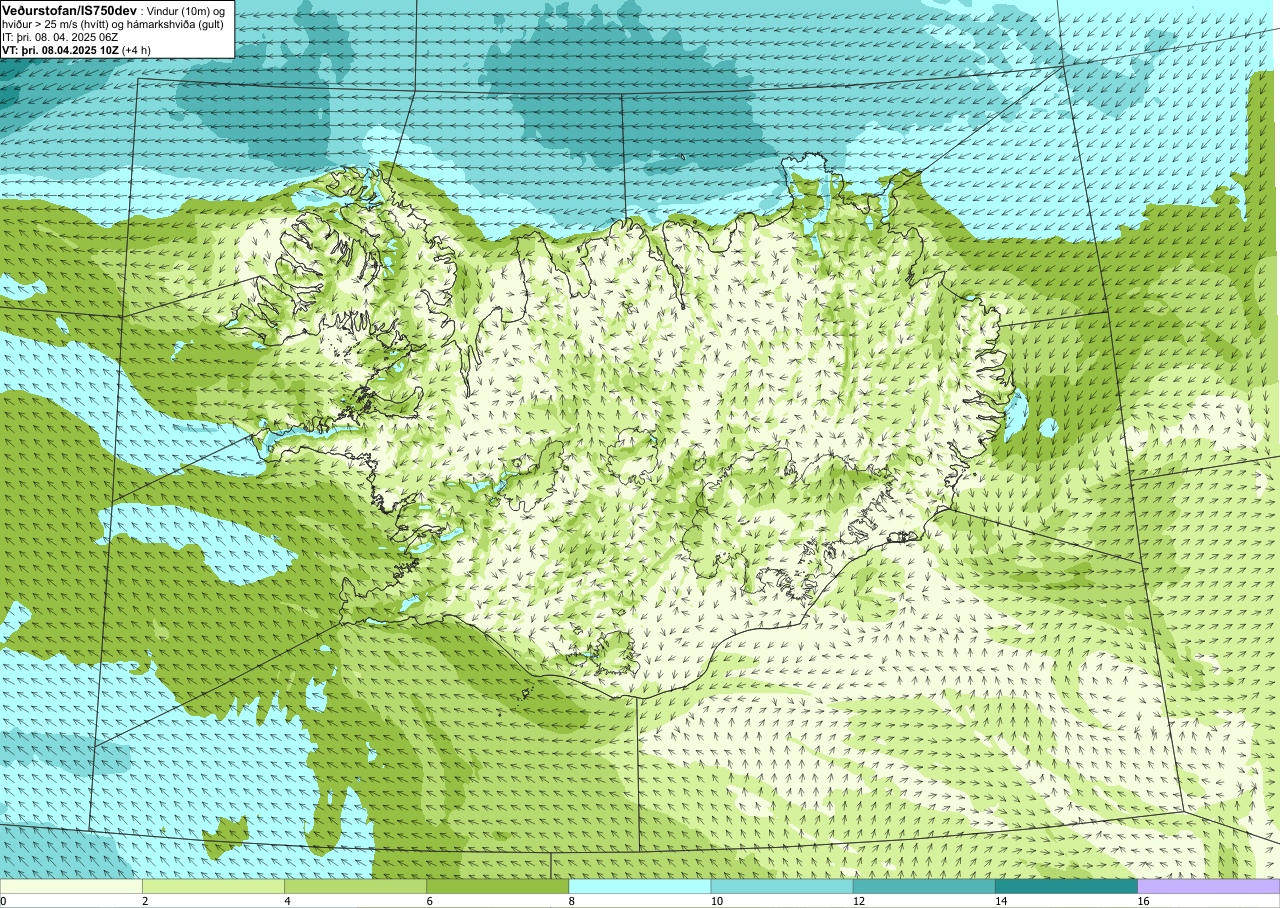Click the 12–14 m/s teal legend swatch
The height and width of the screenshot is (908, 1280).
[924, 886]
